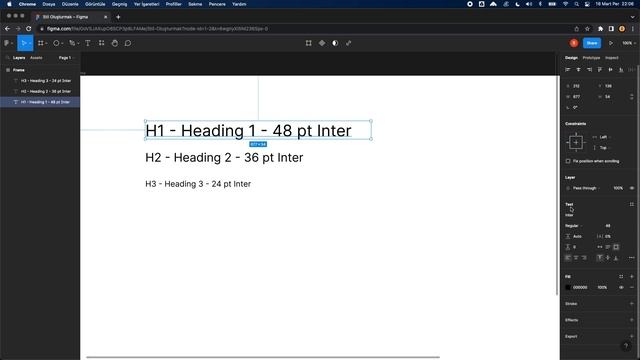Select the Comment tool
Image resolution: width=640 pixels, height=360 pixels.
coord(128,43)
